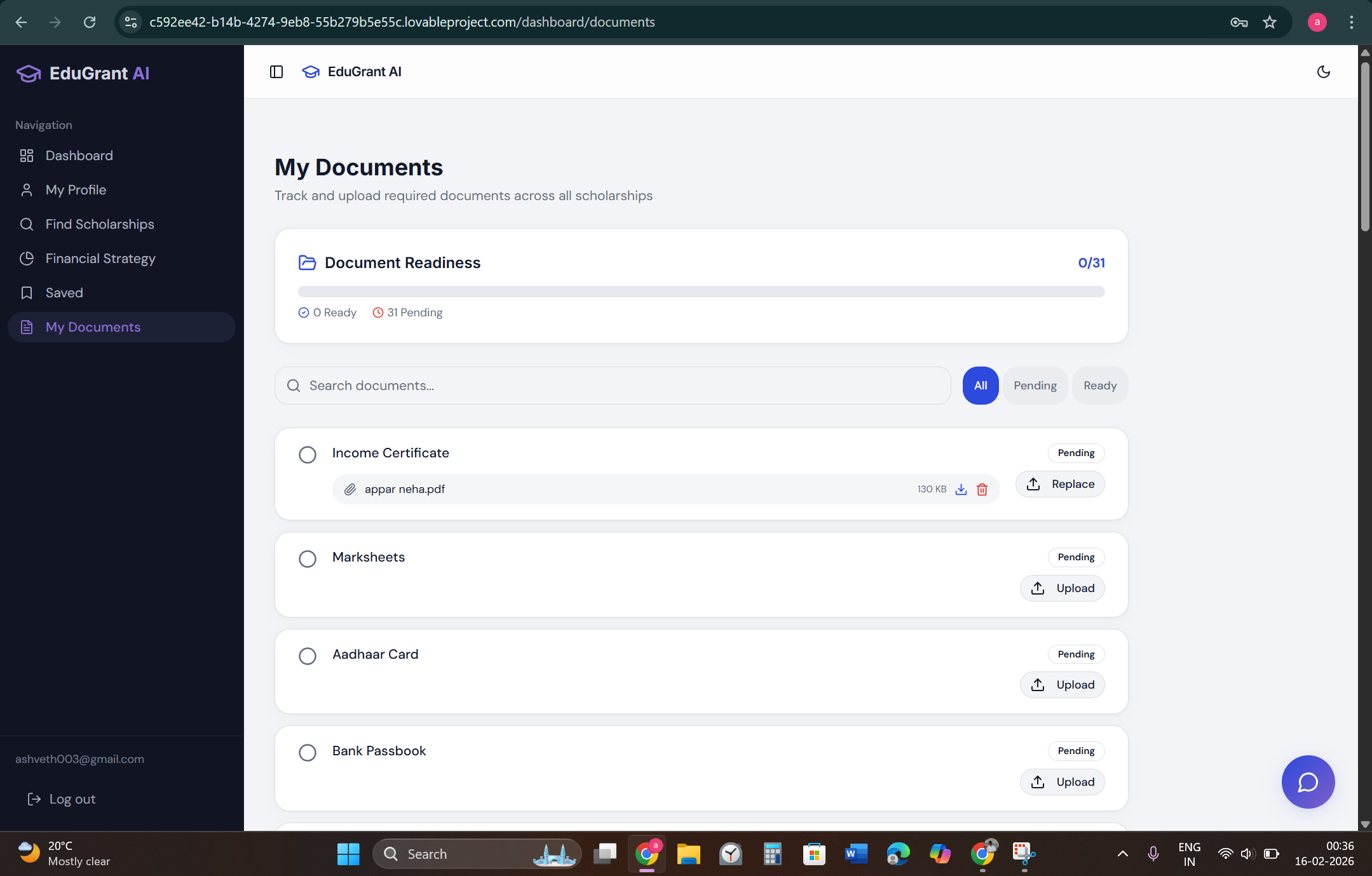Screen dimensions: 1372x876
Task: Filter documents by Ready
Action: click(x=1099, y=386)
